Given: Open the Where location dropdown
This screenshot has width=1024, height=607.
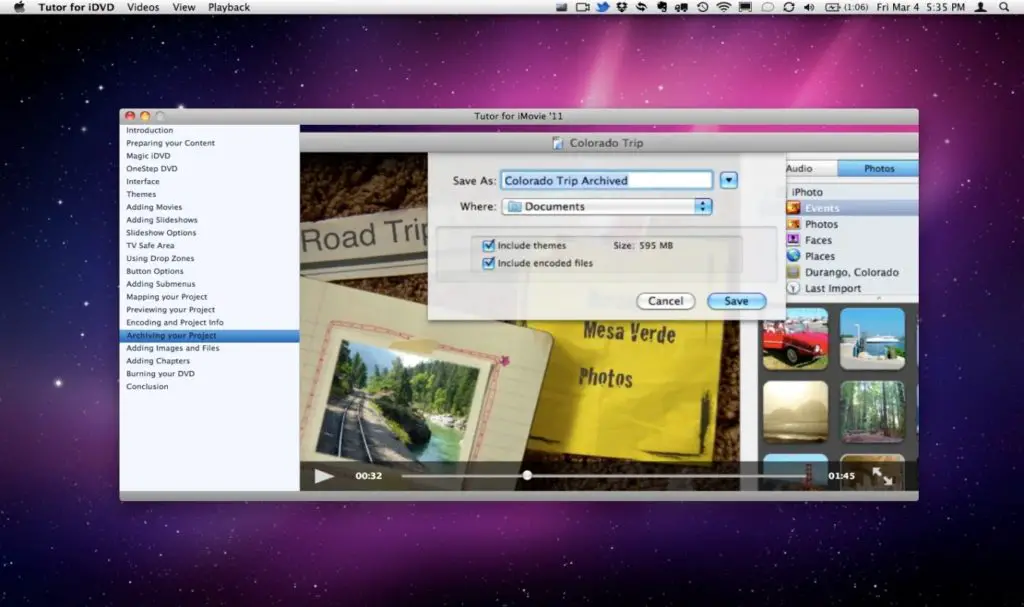Looking at the screenshot, I should tap(607, 206).
